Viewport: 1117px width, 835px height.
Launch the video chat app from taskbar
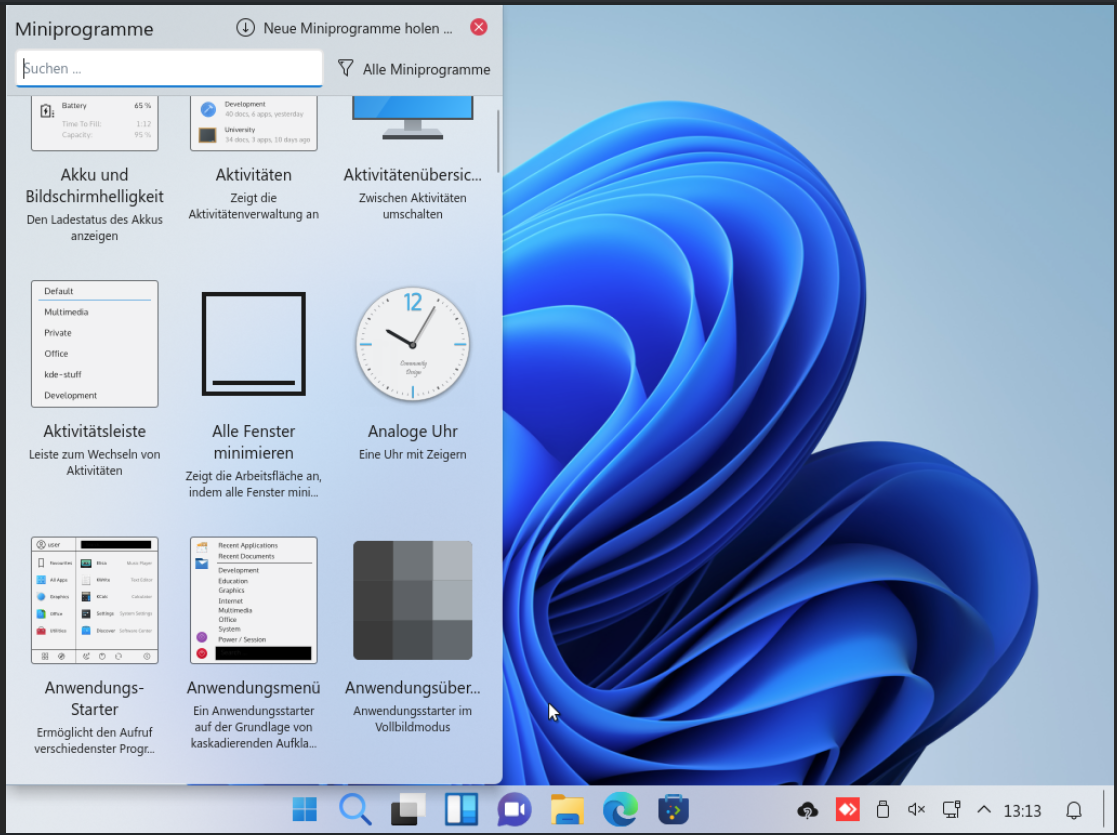(x=514, y=809)
